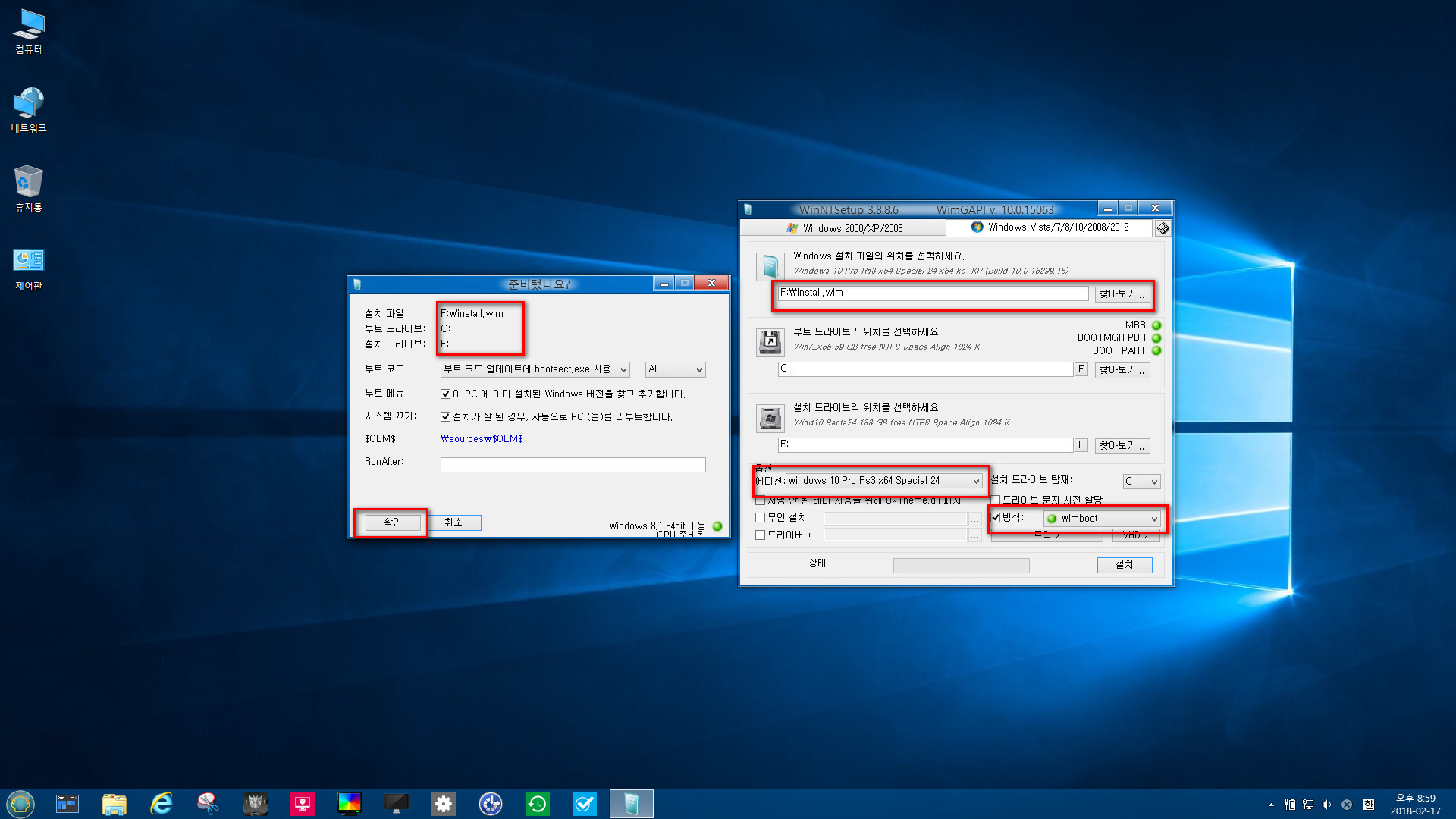
Task: Open the 휴지통 recycle bin icon
Action: click(29, 190)
